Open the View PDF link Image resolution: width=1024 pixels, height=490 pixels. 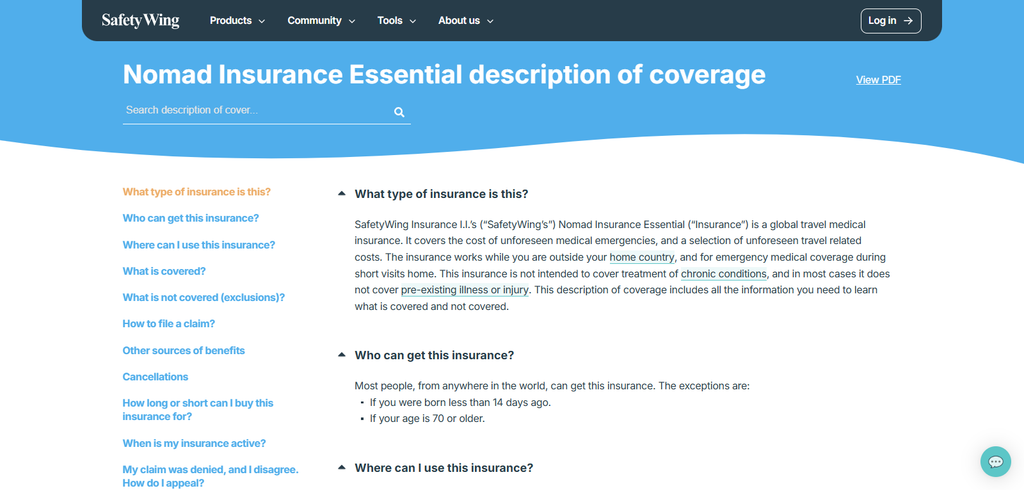click(x=878, y=80)
